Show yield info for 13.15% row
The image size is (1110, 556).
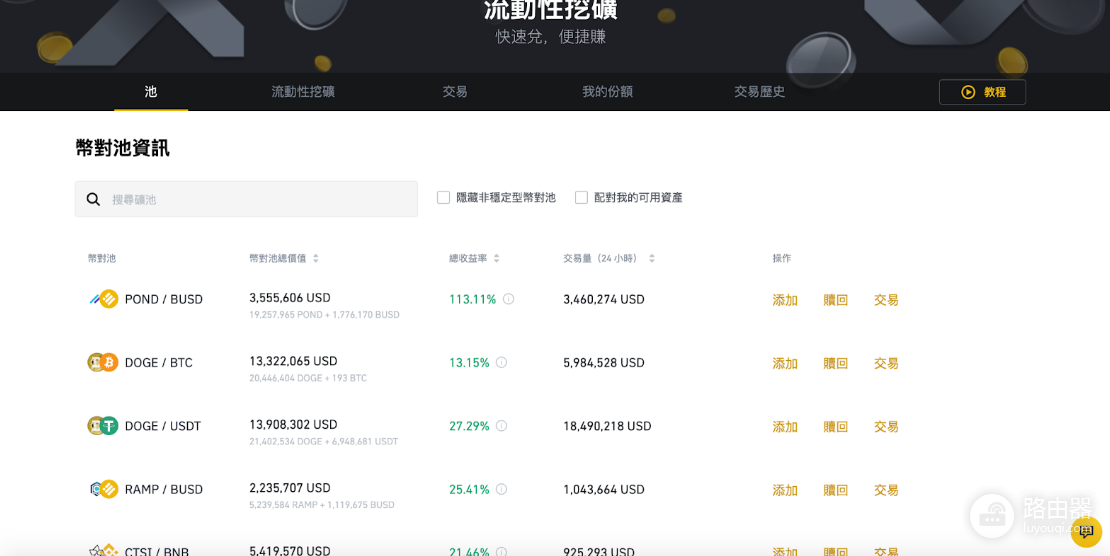coord(501,363)
